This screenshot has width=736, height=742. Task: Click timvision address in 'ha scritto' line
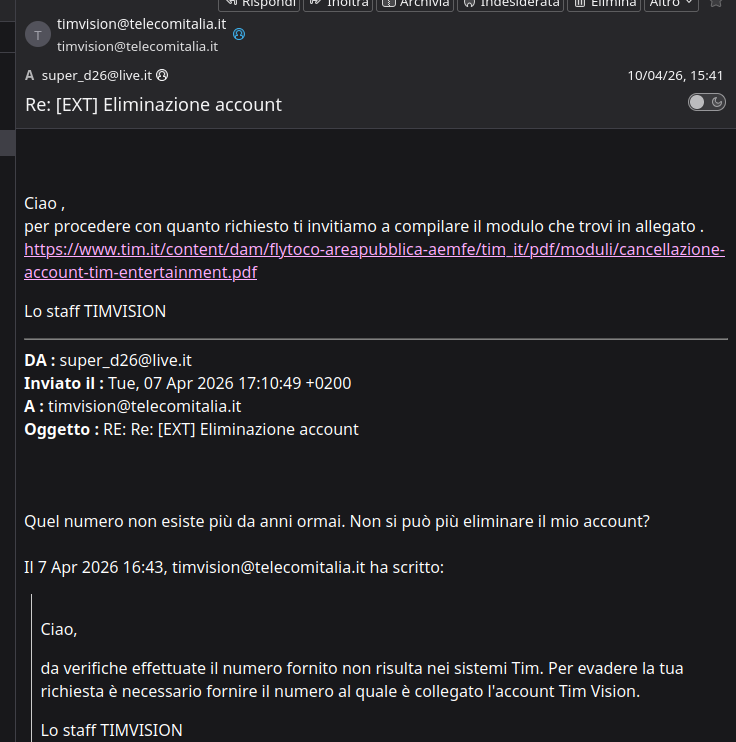pos(268,567)
